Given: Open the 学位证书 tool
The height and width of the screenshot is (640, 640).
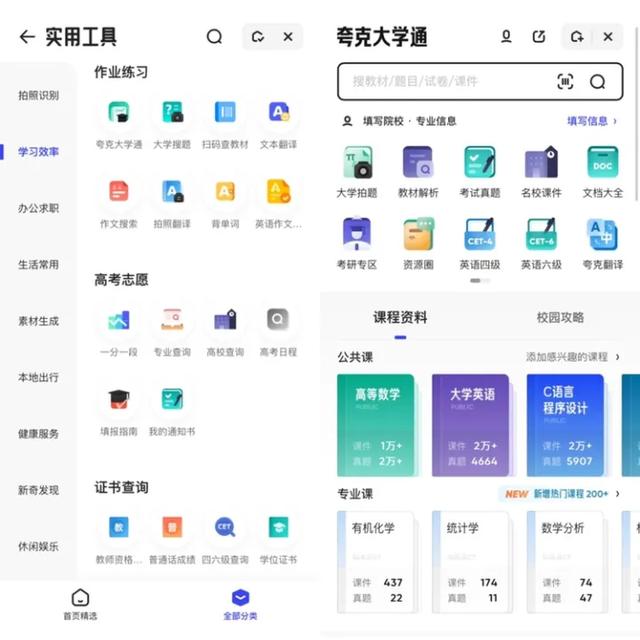Looking at the screenshot, I should (278, 527).
